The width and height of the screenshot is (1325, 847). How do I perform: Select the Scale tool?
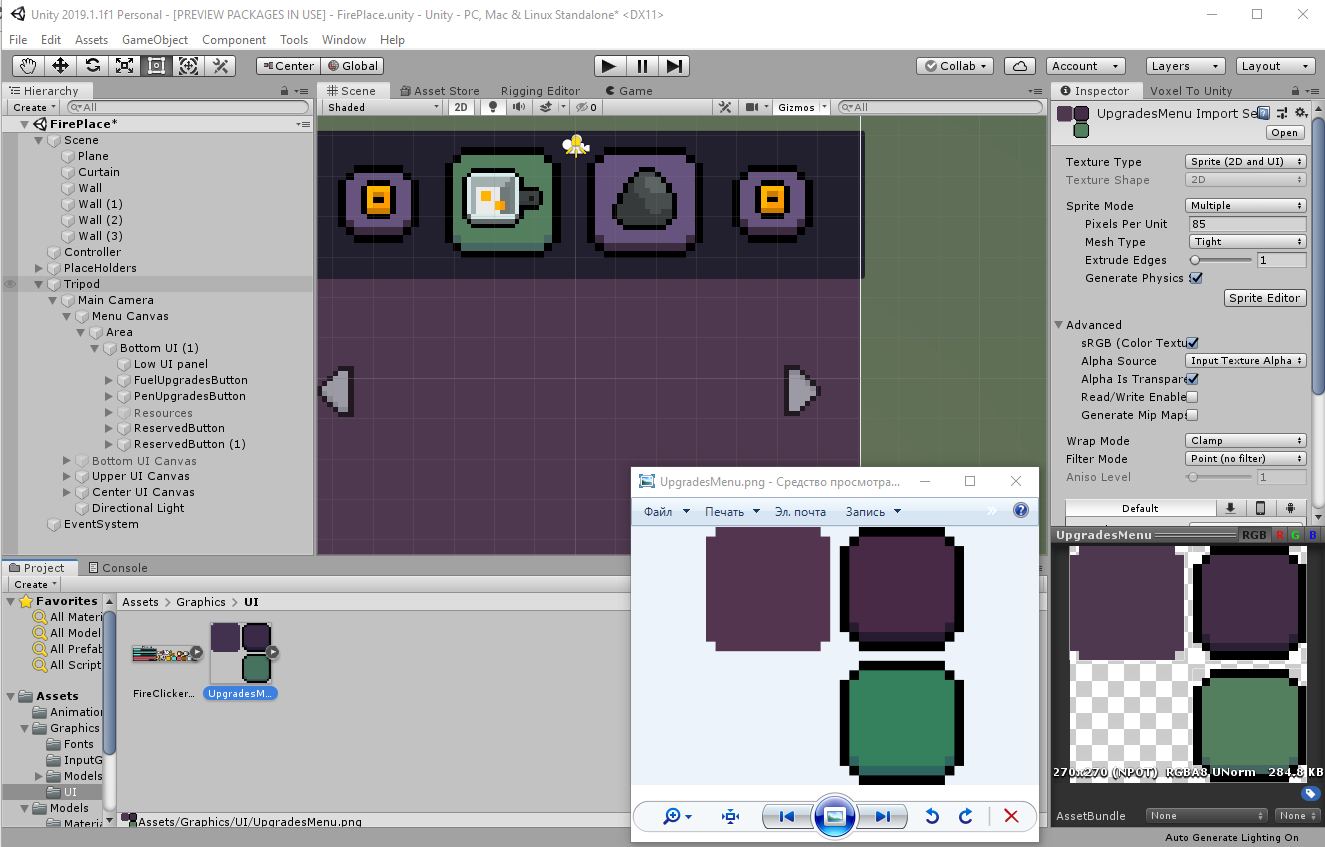[125, 66]
